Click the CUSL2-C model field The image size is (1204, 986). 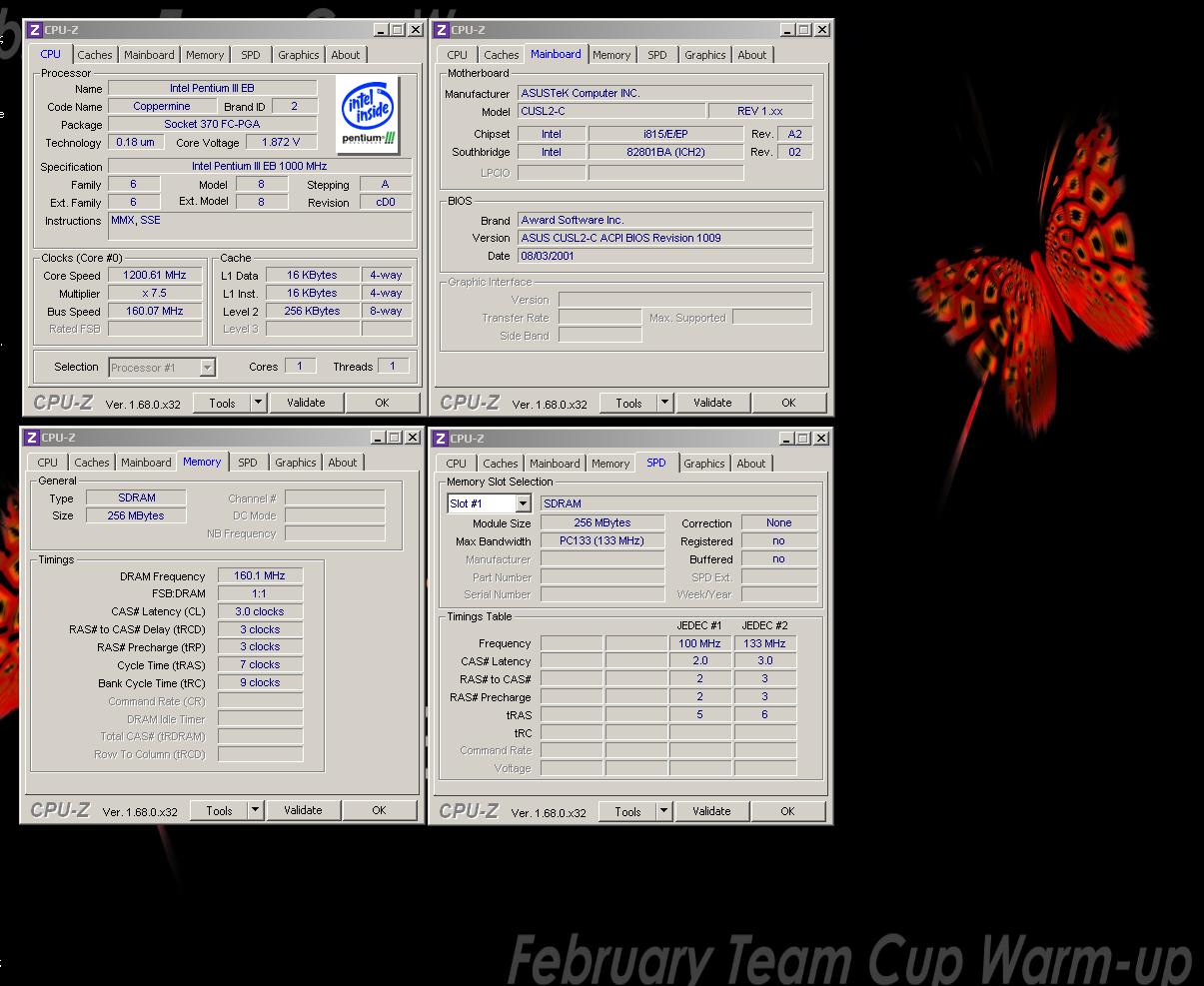(610, 111)
